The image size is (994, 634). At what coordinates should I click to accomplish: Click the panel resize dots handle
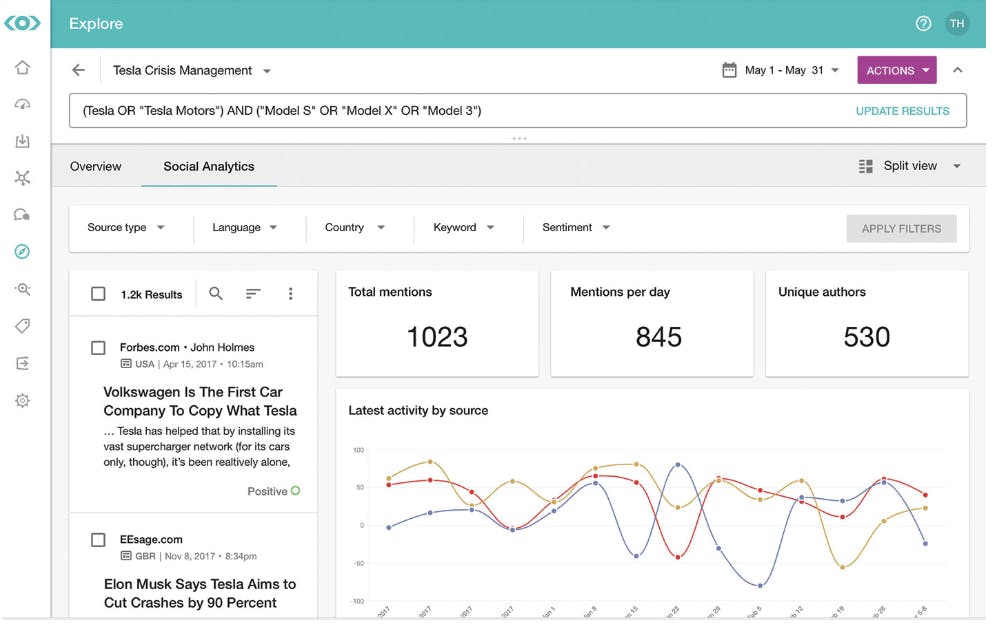[x=519, y=138]
